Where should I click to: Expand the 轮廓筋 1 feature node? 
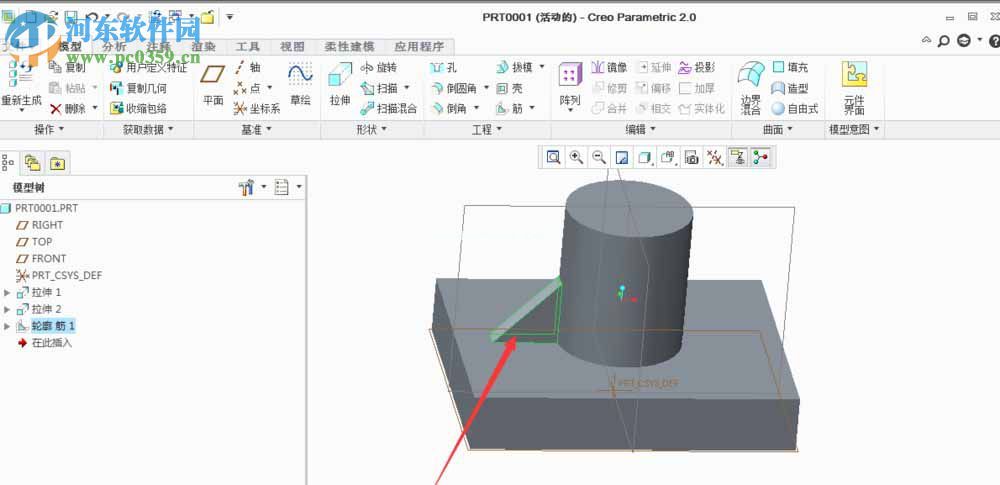coord(8,326)
